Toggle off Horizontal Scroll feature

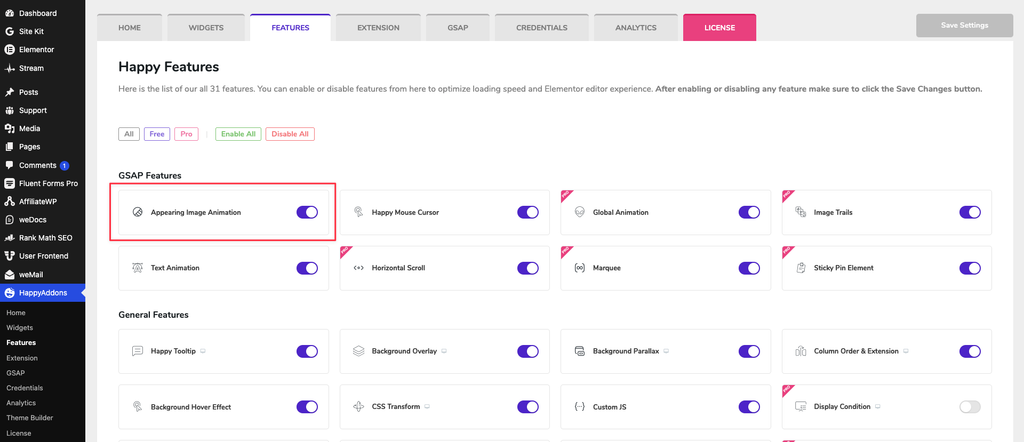[528, 268]
